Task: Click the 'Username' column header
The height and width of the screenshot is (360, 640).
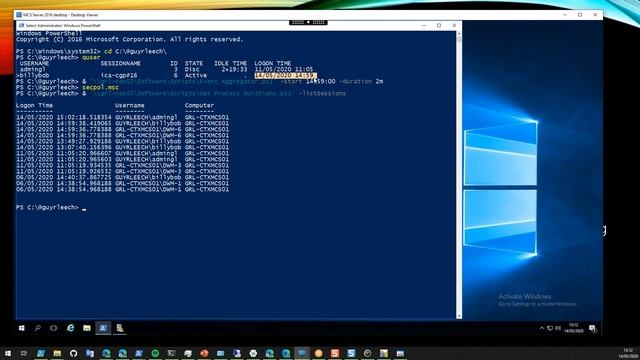Action: point(130,105)
